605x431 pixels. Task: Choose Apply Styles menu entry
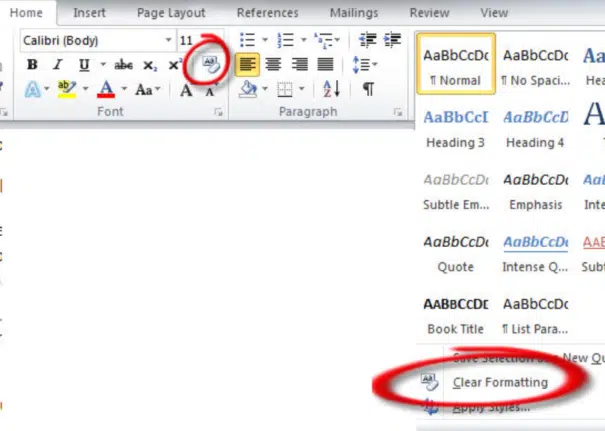pos(492,407)
